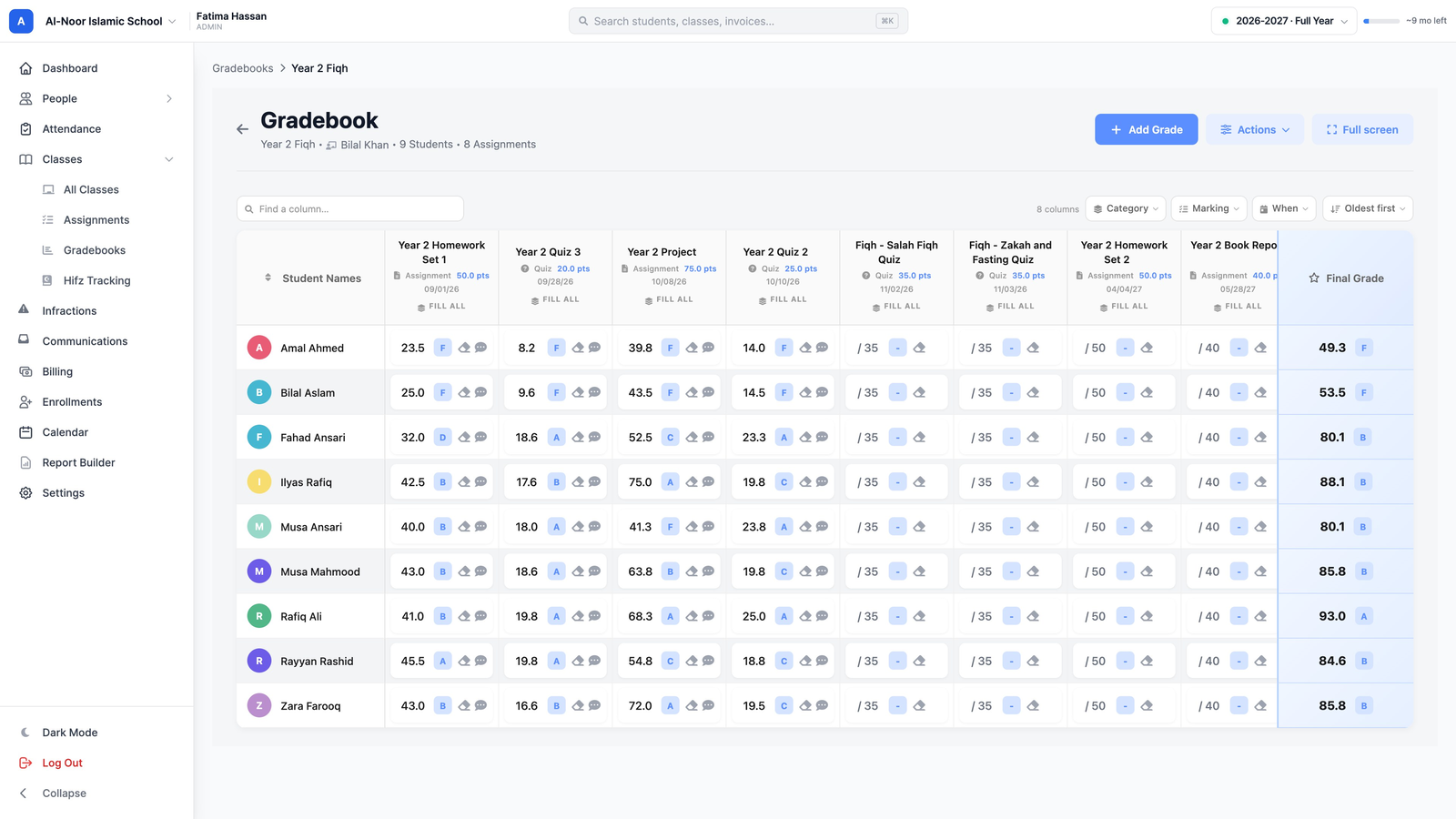
Task: Clear Zara Farooq's Year 2 Homework Set 2 cell
Action: 1147,705
